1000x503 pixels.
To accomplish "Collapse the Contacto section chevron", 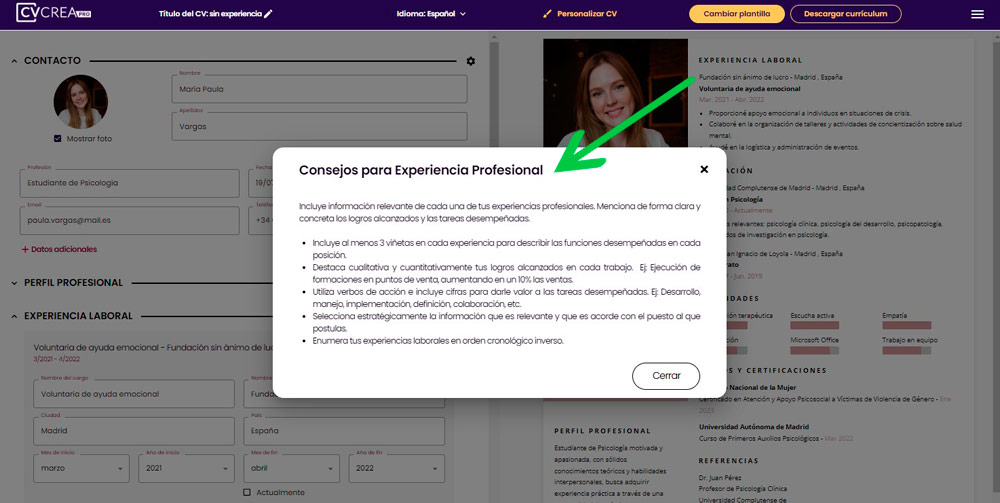I will point(14,61).
